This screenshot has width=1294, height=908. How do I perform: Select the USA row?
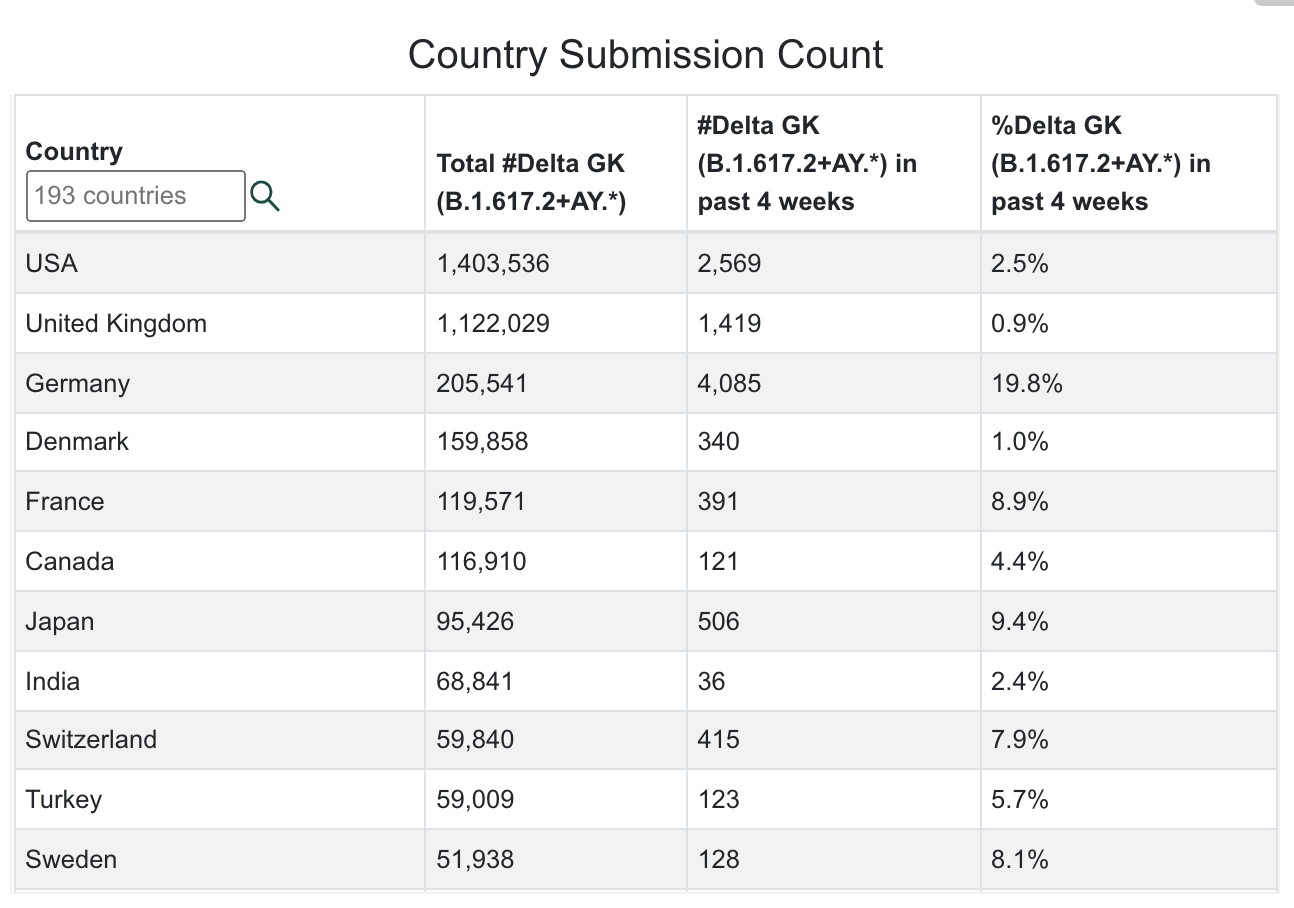click(645, 263)
